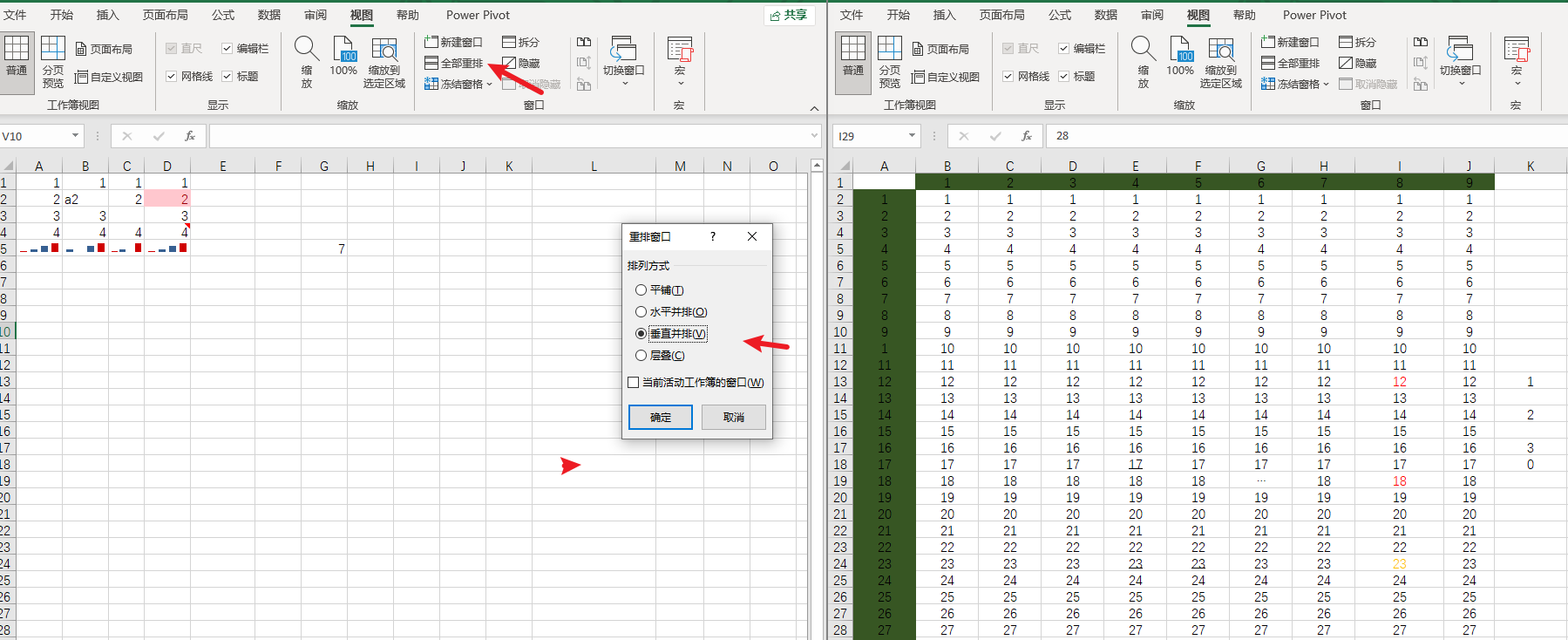Set zoom to 100% in right window
Screen dimensions: 1568x640
point(1180,57)
